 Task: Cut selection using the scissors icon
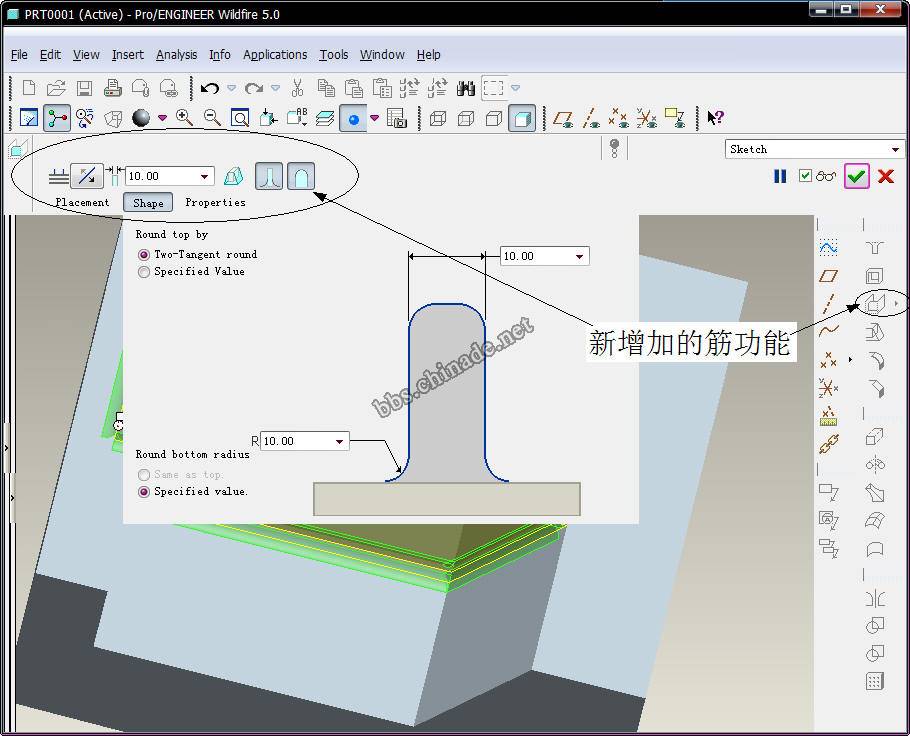point(297,88)
